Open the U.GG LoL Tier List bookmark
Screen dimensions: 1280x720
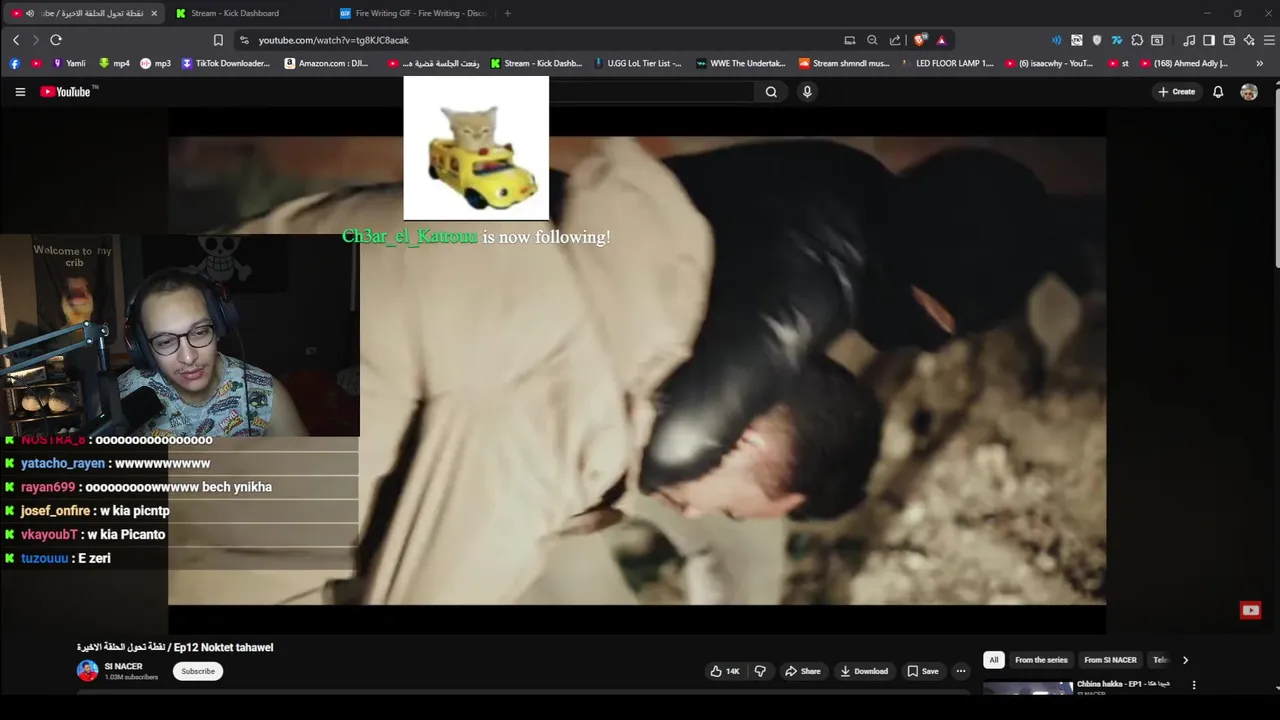(637, 63)
